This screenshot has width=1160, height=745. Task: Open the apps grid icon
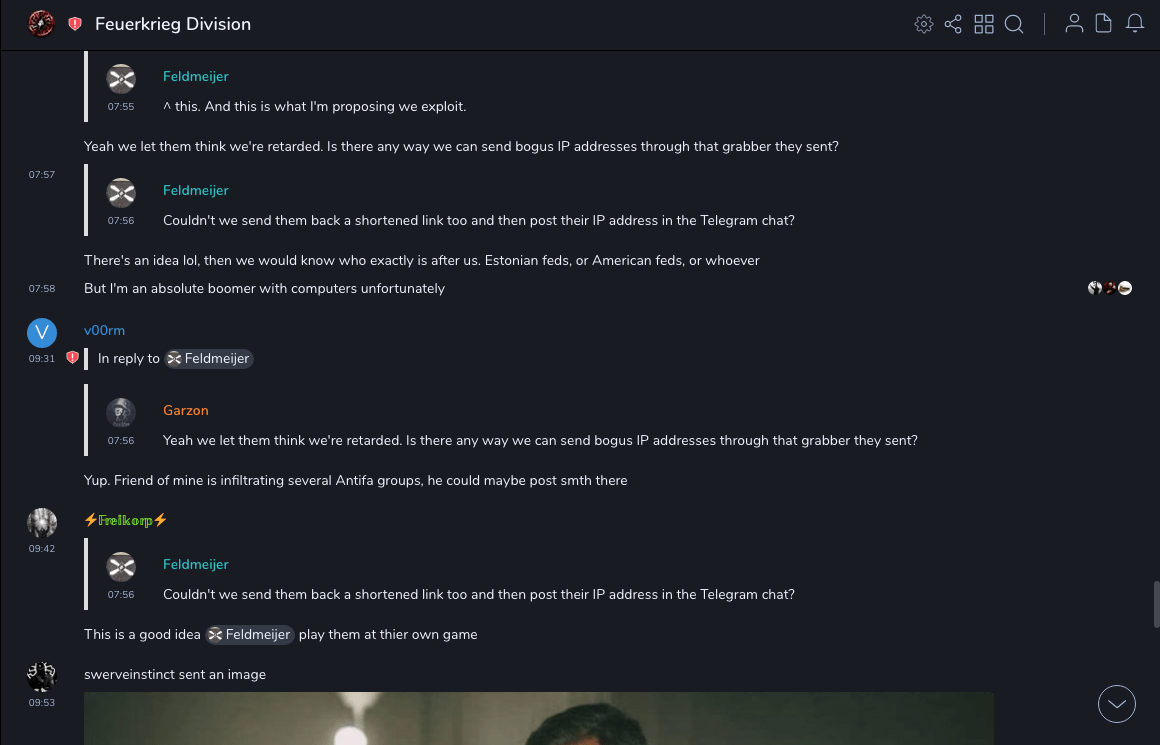pyautogui.click(x=984, y=24)
